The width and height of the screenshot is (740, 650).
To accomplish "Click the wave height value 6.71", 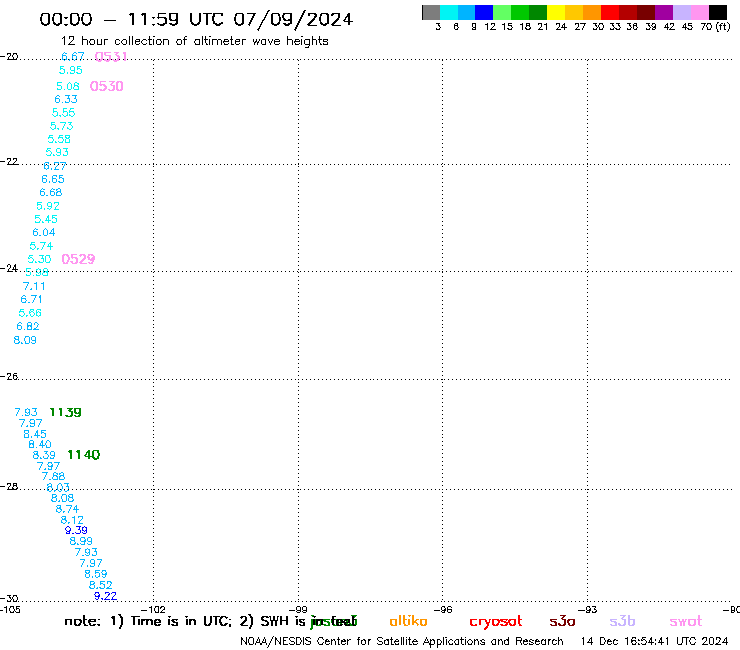I will [31, 299].
